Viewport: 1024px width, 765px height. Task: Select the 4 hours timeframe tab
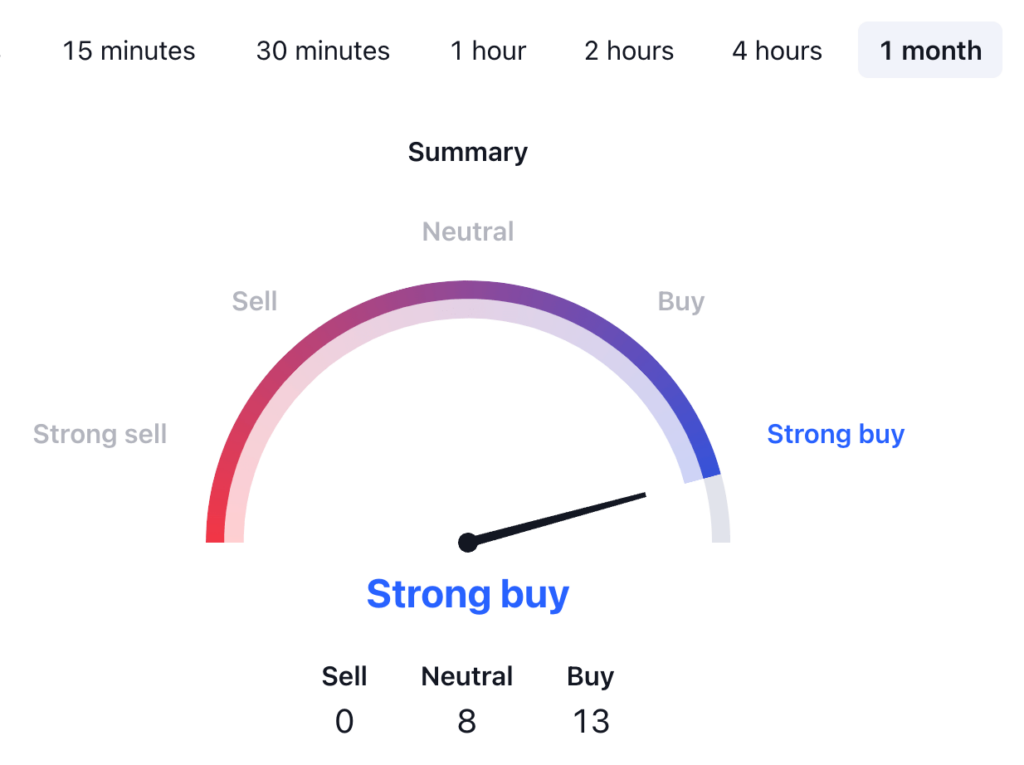pos(777,51)
